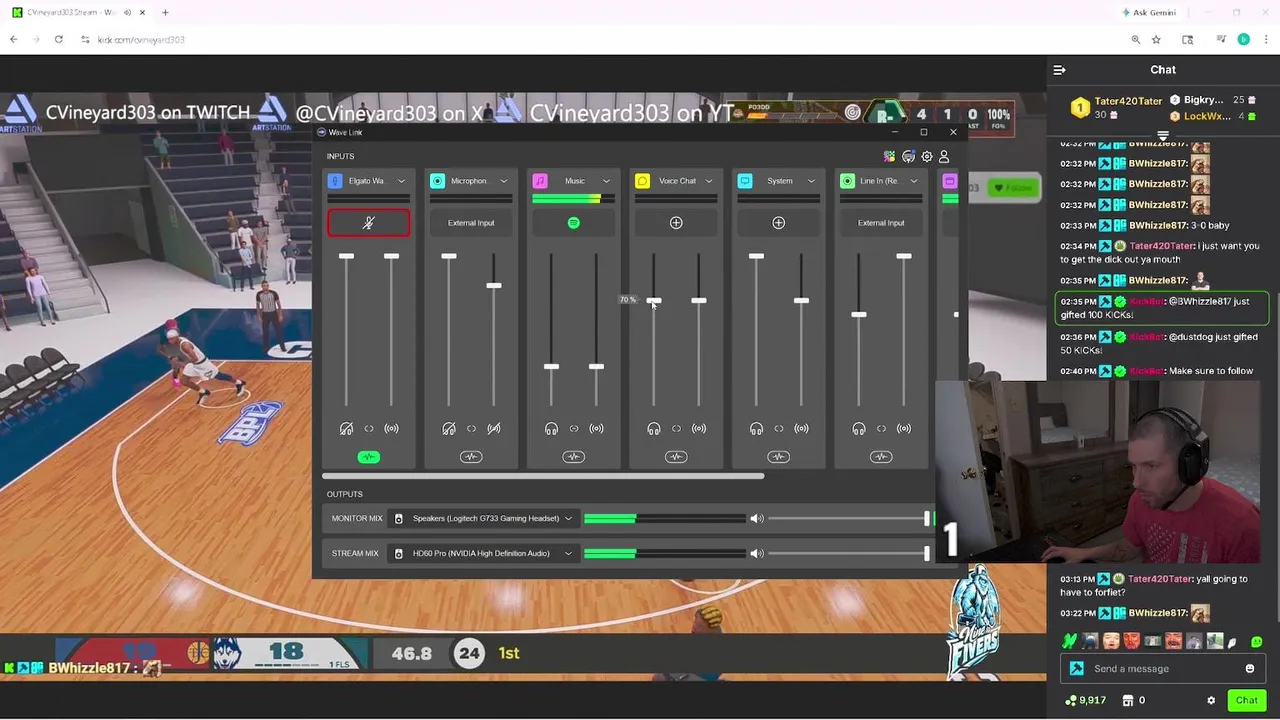Open audio effects for Microphone channel
The image size is (1280, 720).
tap(471, 457)
